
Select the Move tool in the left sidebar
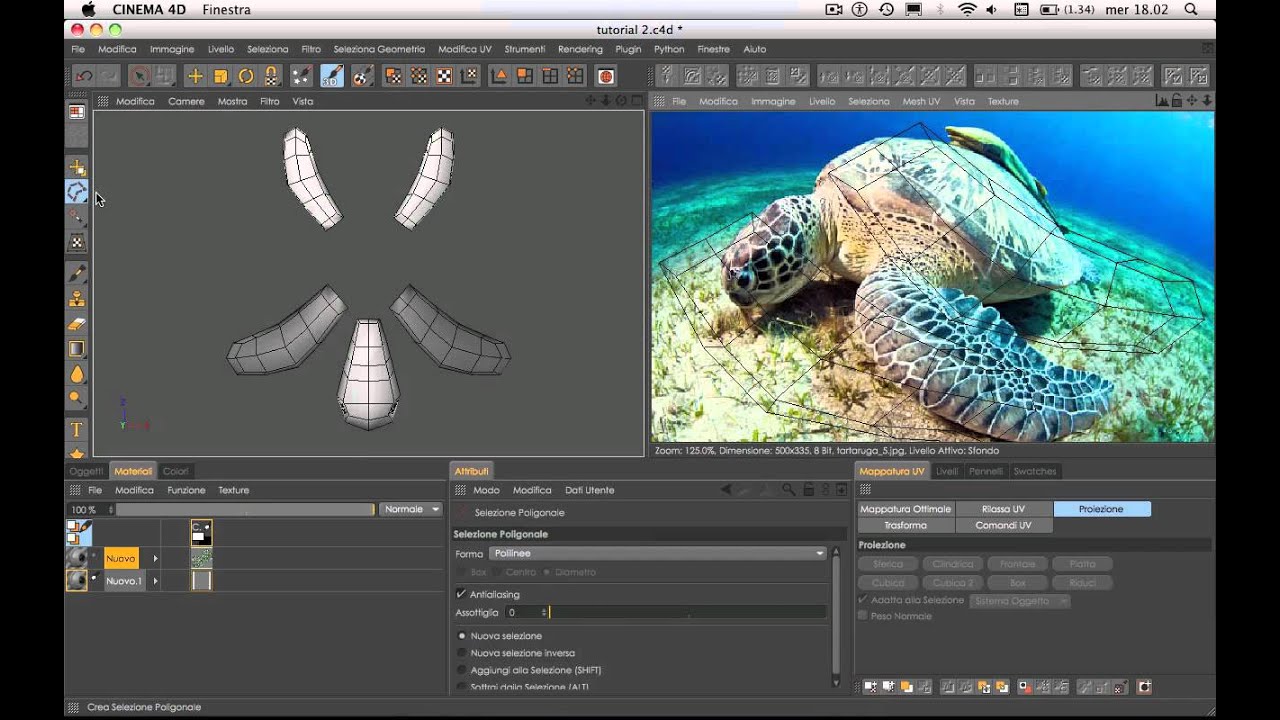[x=77, y=167]
